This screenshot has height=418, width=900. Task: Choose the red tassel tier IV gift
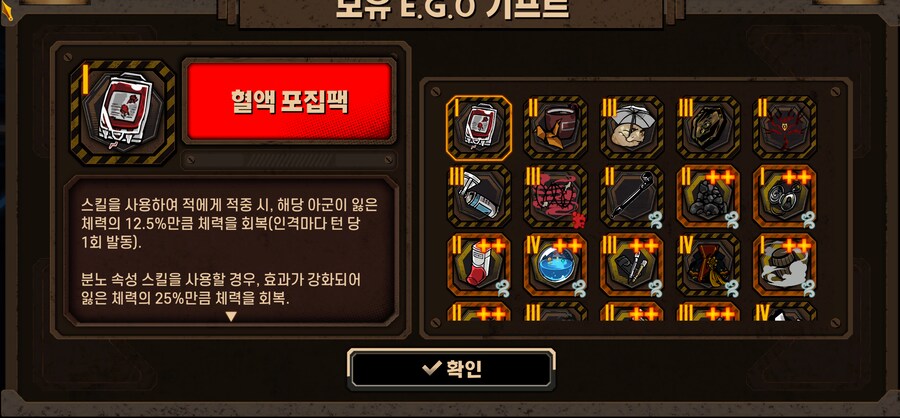pyautogui.click(x=708, y=265)
